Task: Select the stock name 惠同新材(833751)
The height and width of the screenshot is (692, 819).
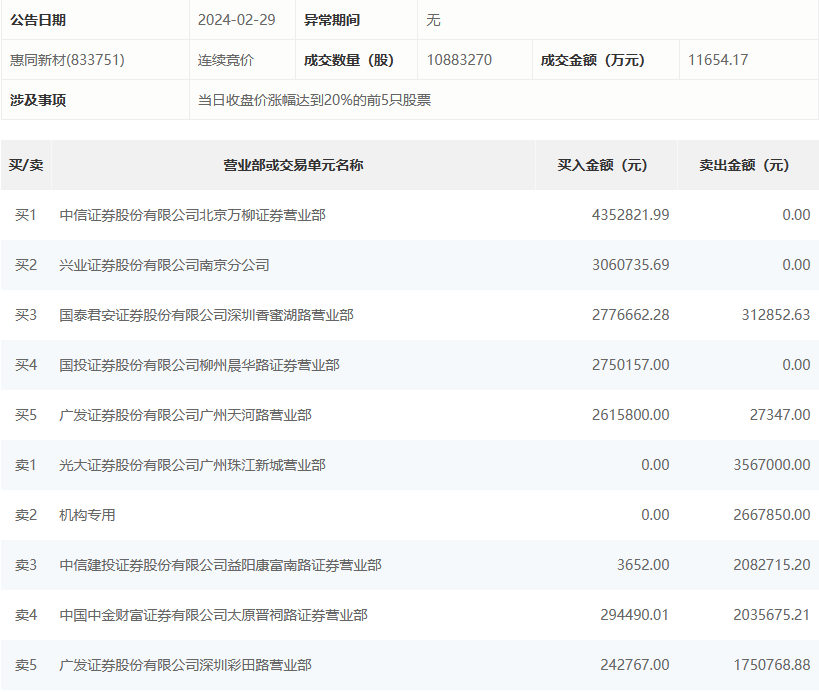Action: 67,60
